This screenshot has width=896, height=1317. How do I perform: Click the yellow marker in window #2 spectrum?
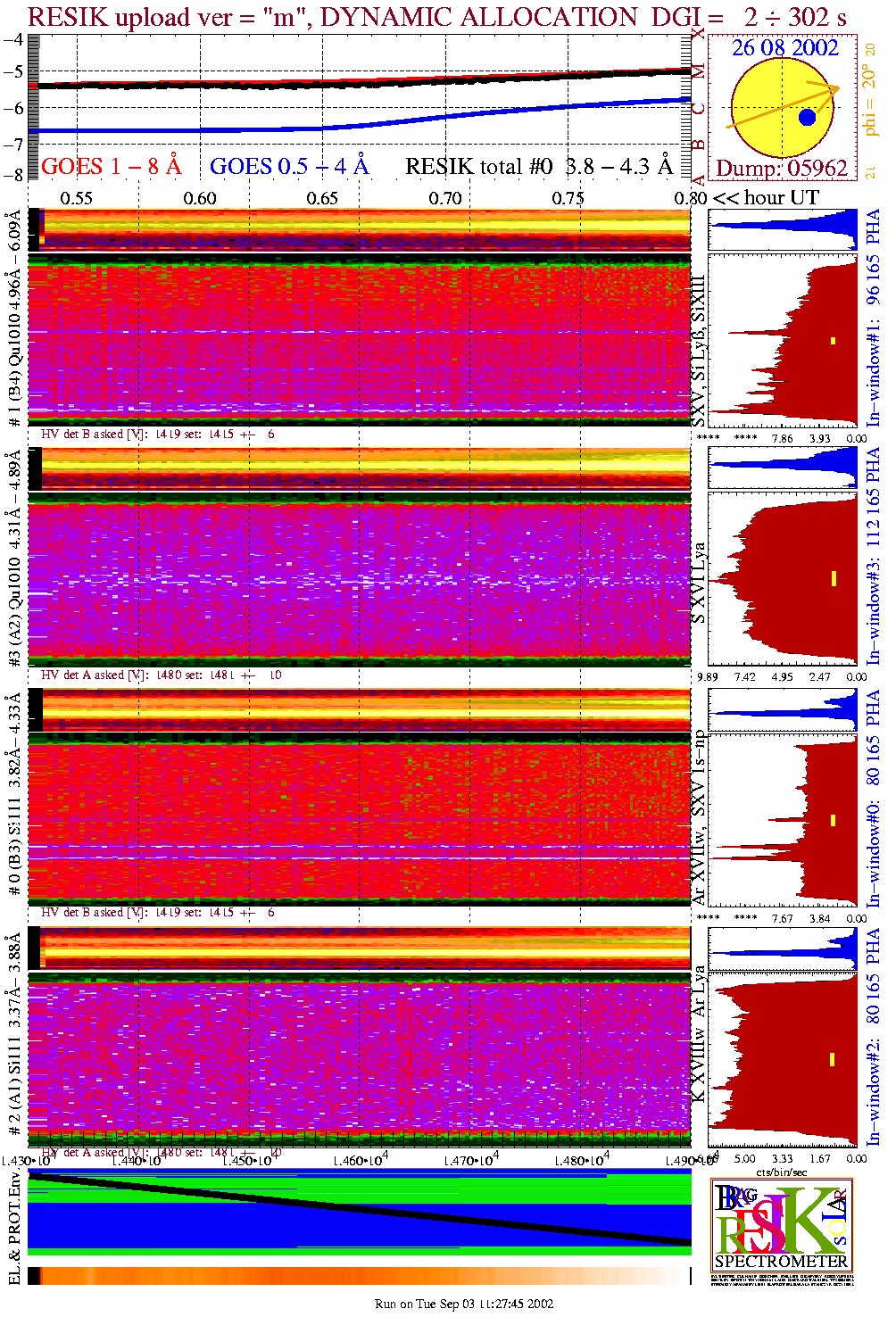point(833,1059)
